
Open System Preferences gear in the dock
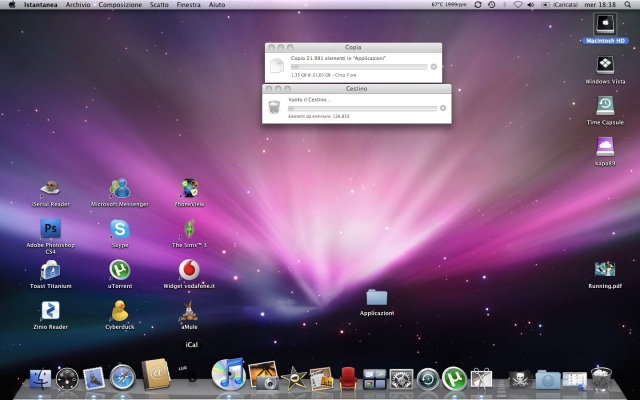401,379
